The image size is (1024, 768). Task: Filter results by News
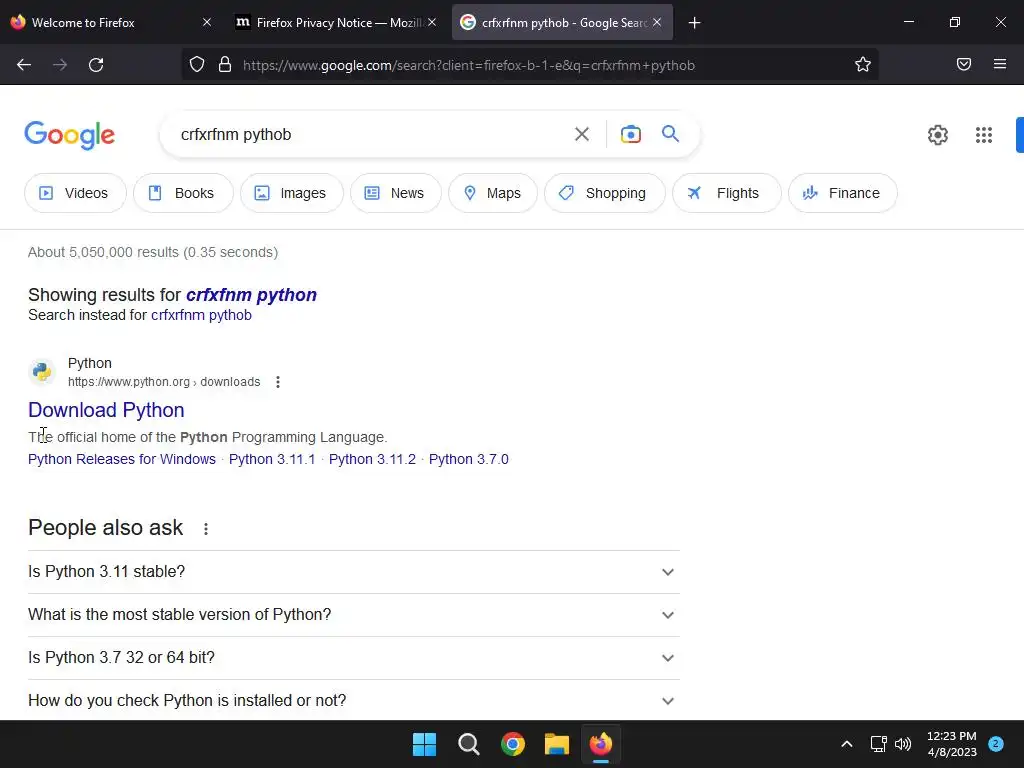point(396,193)
